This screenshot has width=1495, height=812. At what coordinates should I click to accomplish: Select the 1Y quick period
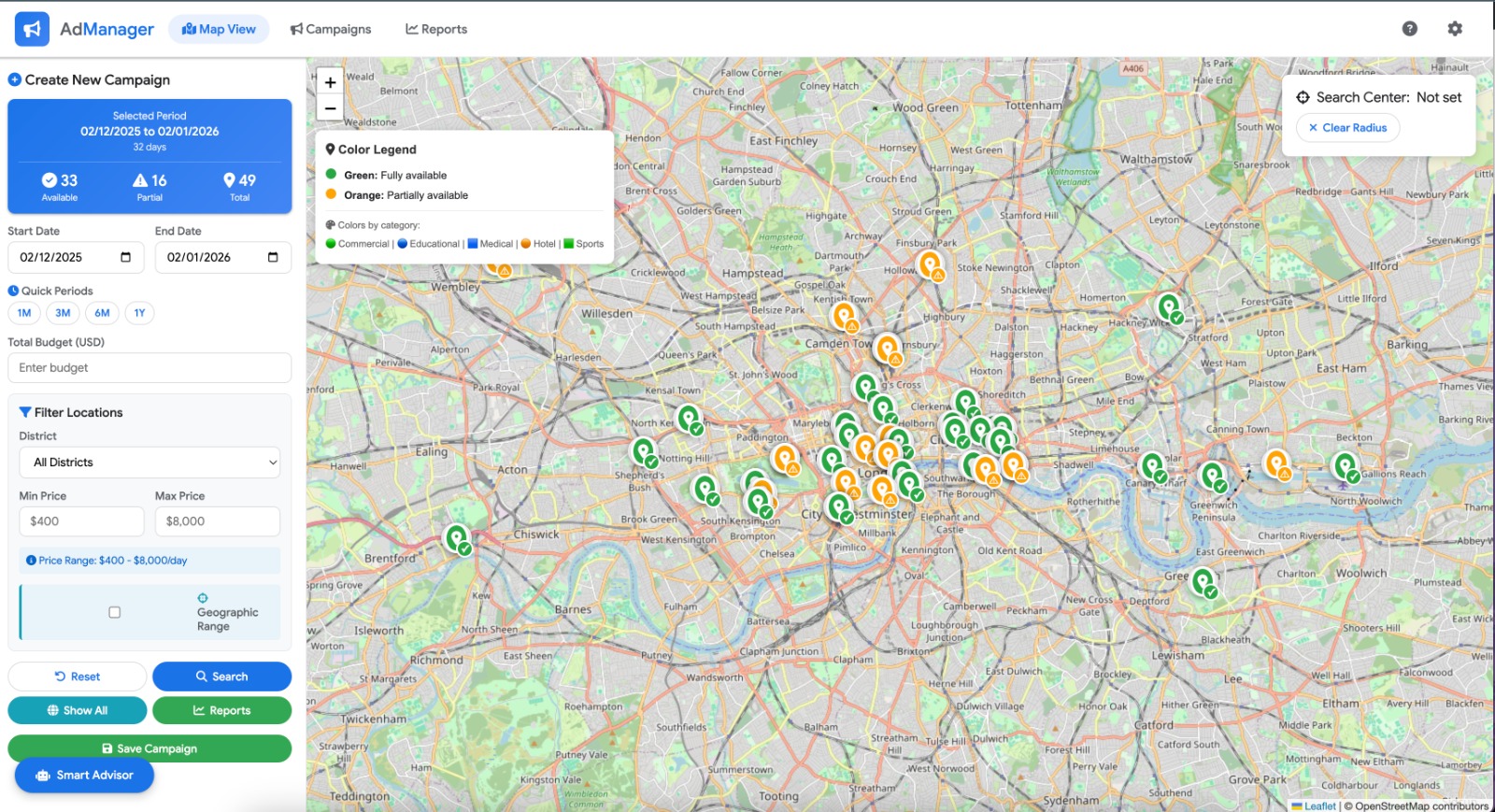coord(139,313)
